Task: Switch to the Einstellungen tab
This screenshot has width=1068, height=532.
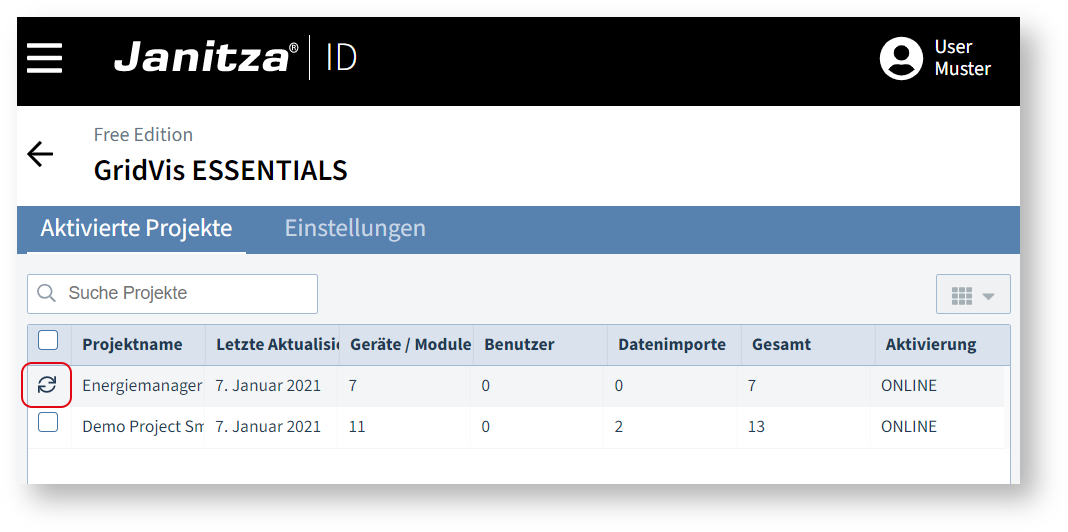Action: 355,228
